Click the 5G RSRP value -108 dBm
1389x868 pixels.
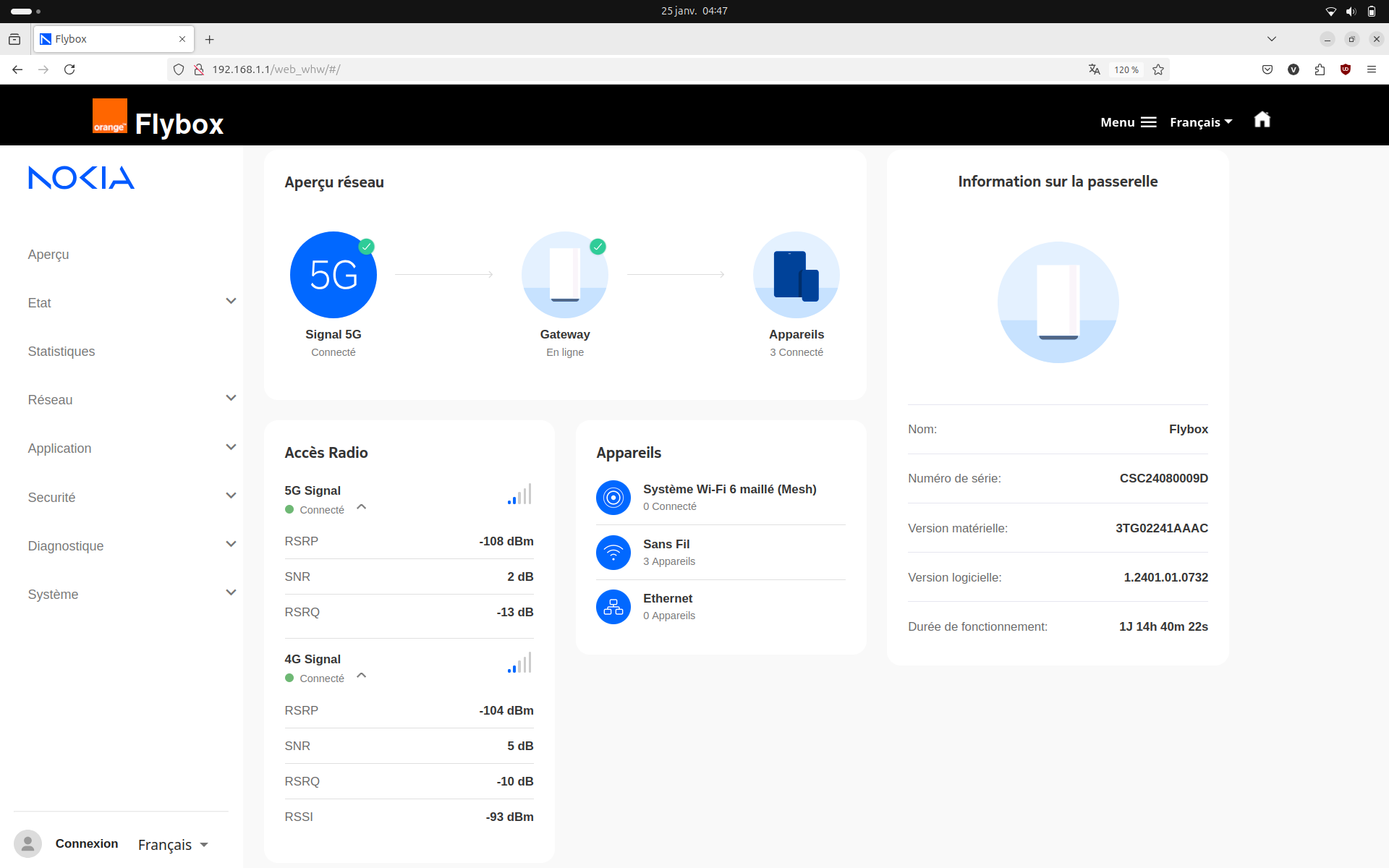(506, 541)
